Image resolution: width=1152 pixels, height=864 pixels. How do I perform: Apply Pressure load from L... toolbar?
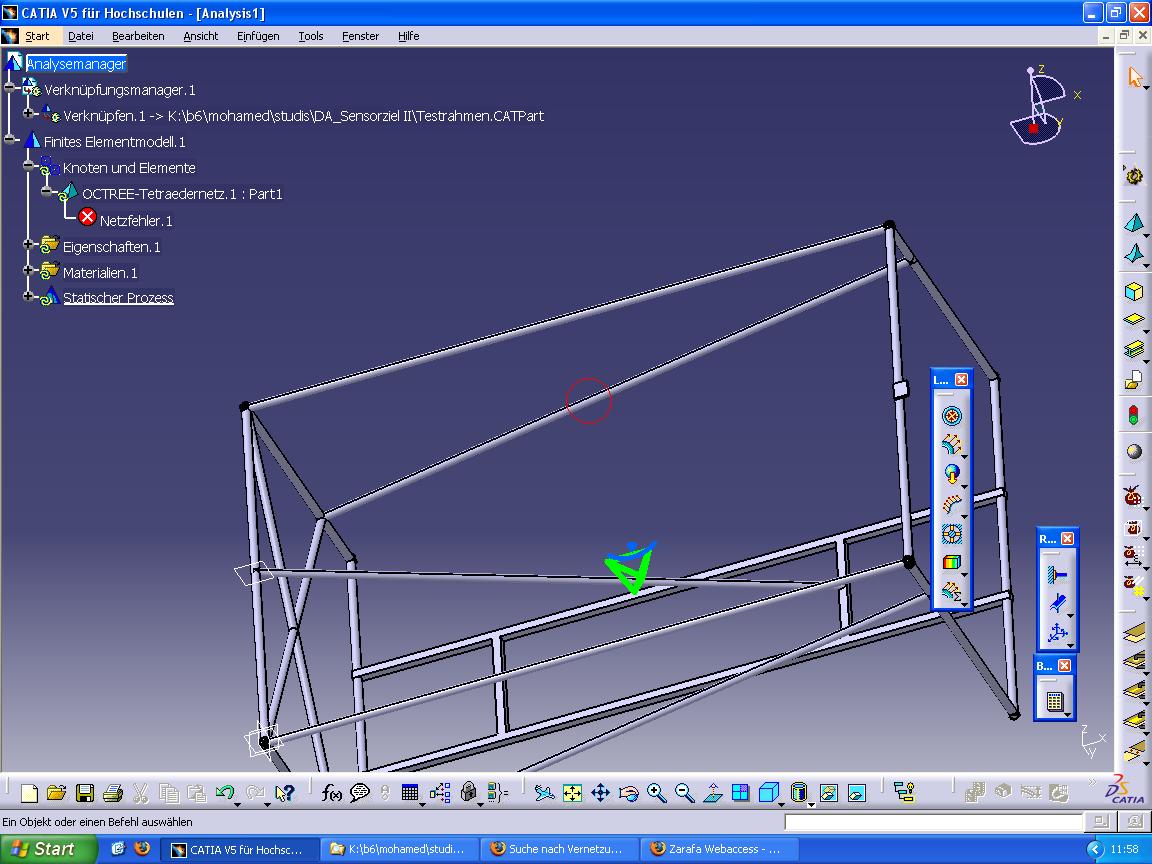[x=951, y=417]
